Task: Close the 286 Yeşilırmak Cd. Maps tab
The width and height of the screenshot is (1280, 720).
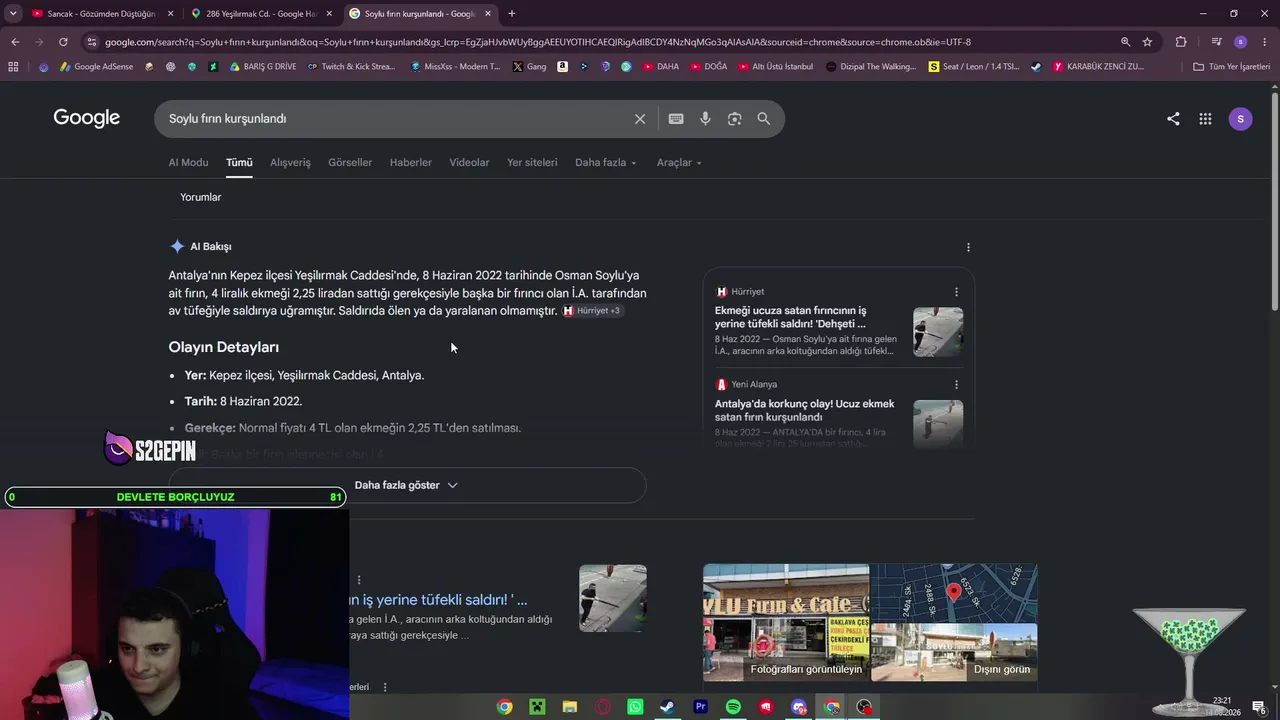Action: coord(329,14)
